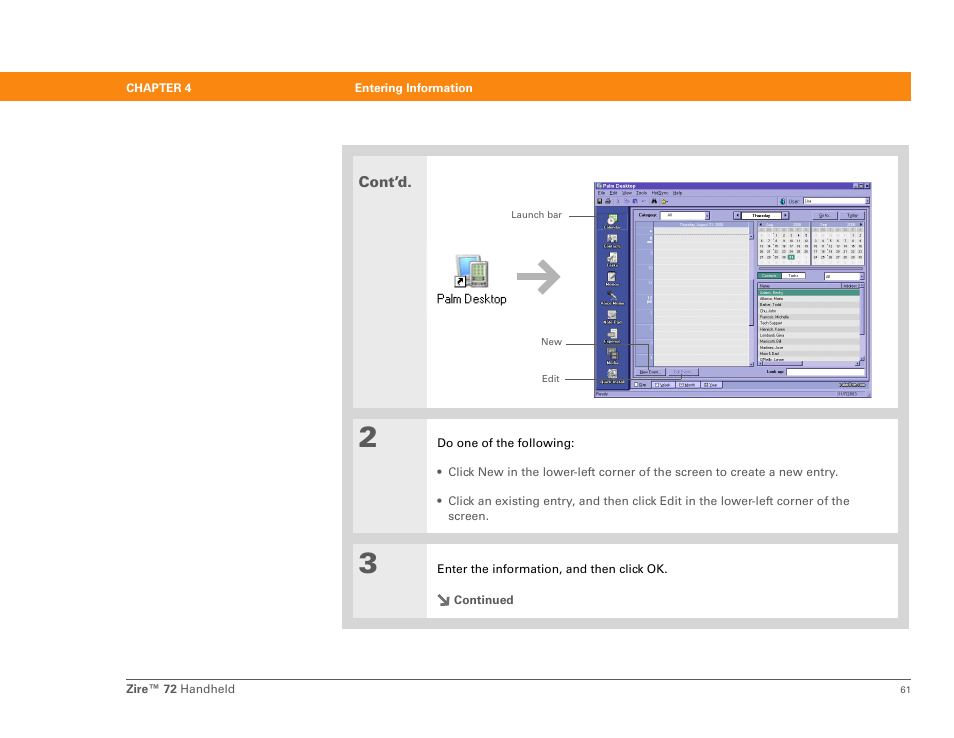Open Calendar from the launch bar
Screen dimensions: 954x738
(612, 221)
